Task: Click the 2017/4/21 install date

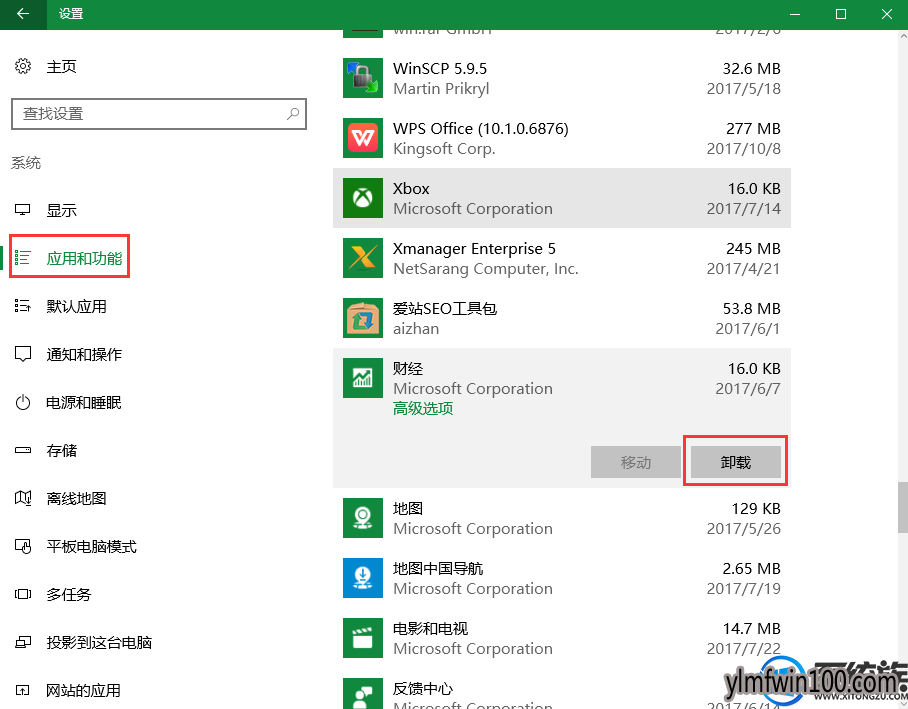Action: pos(744,269)
